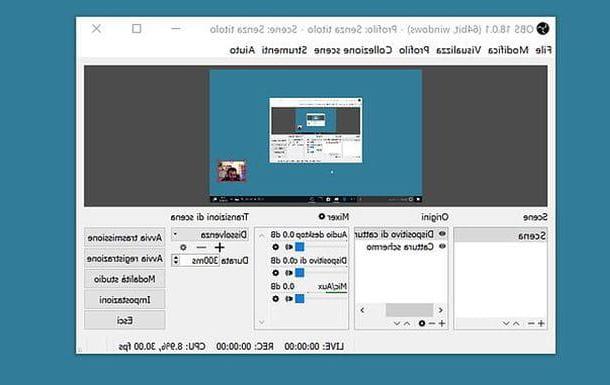The width and height of the screenshot is (610, 385).
Task: Click the Mic/Aux volume slider handle
Action: 299,299
